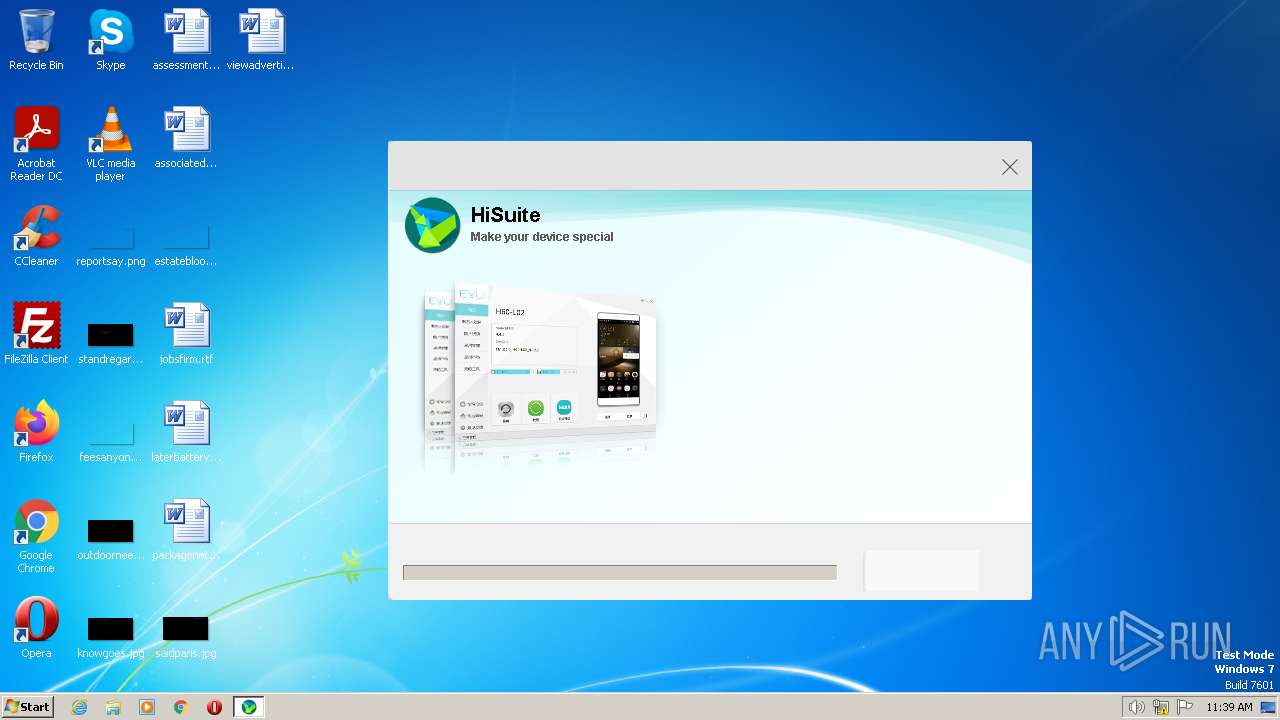
Task: Click the HiSuite logo in installer
Action: (x=432, y=225)
